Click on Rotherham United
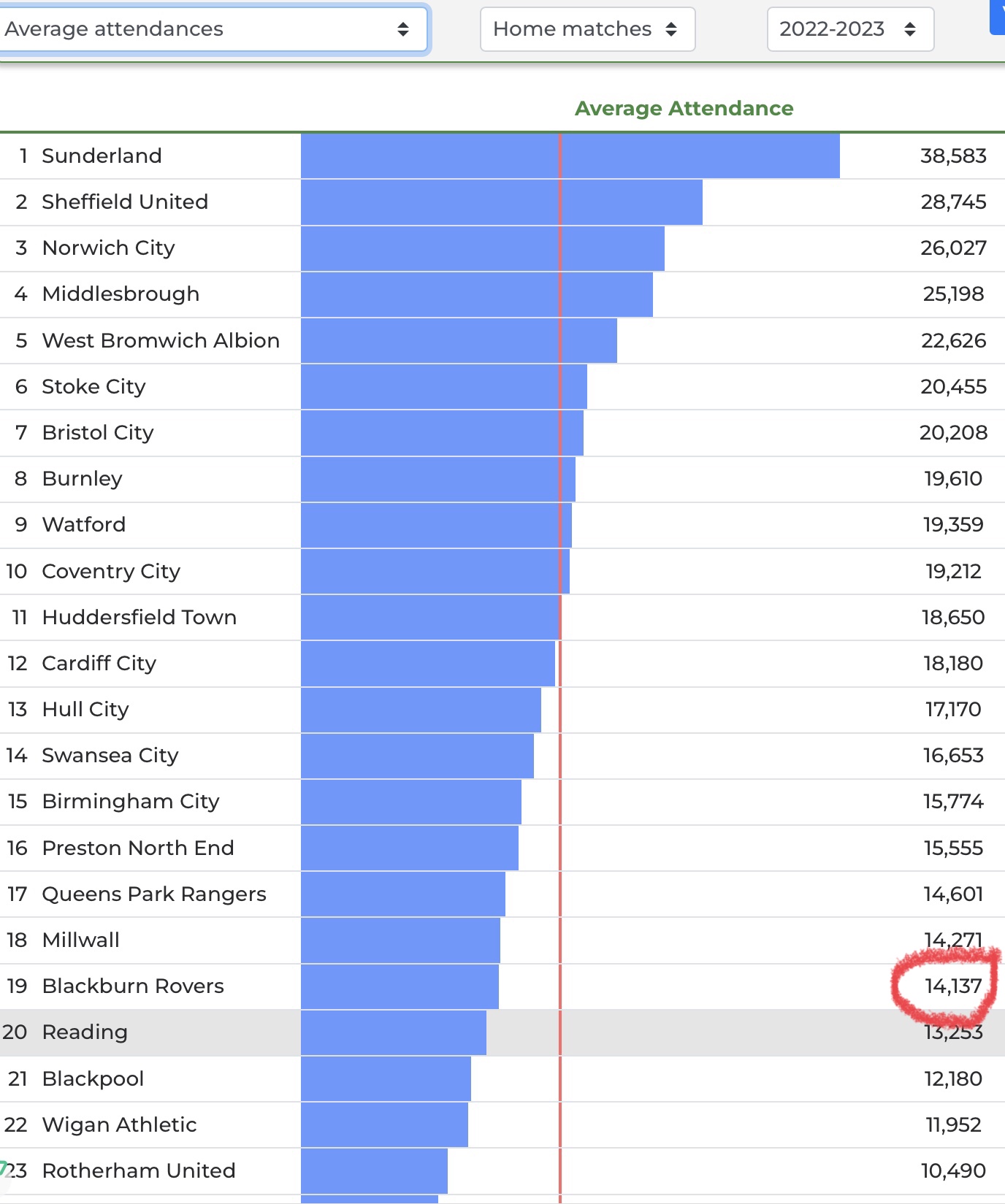 coord(139,1170)
